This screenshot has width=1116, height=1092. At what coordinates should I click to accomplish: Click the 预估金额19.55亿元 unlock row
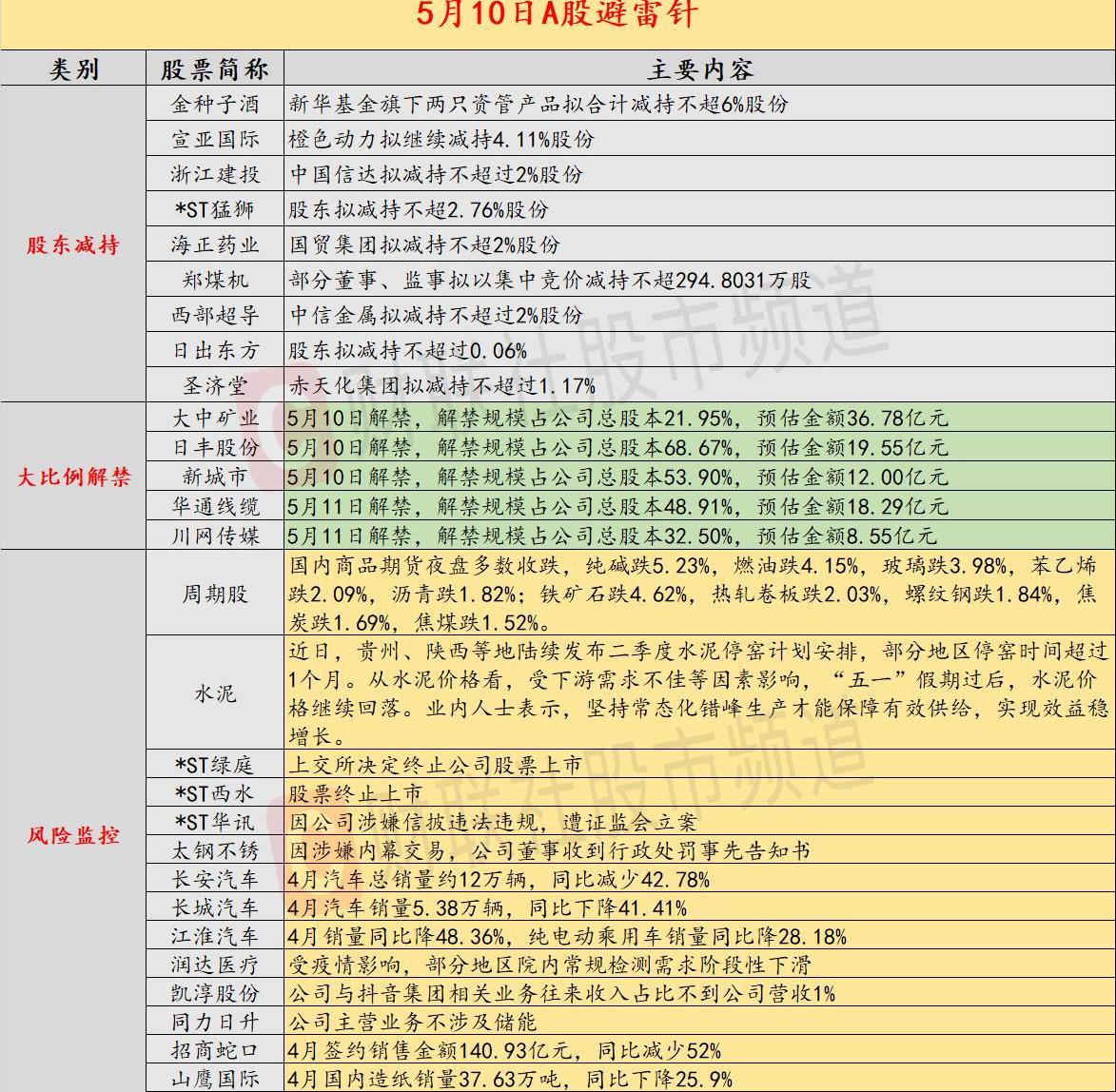[x=699, y=447]
